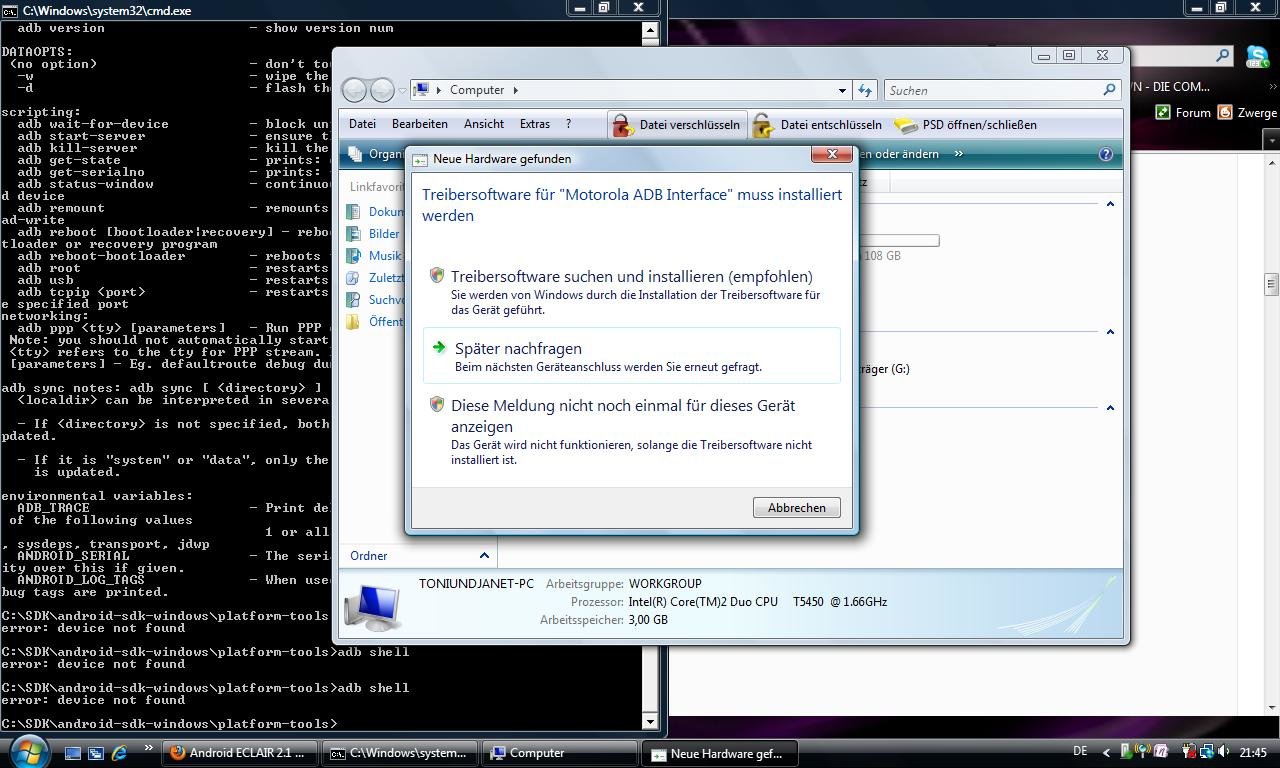Image resolution: width=1280 pixels, height=768 pixels.
Task: Click the Öffentlich folder icon
Action: (x=353, y=322)
